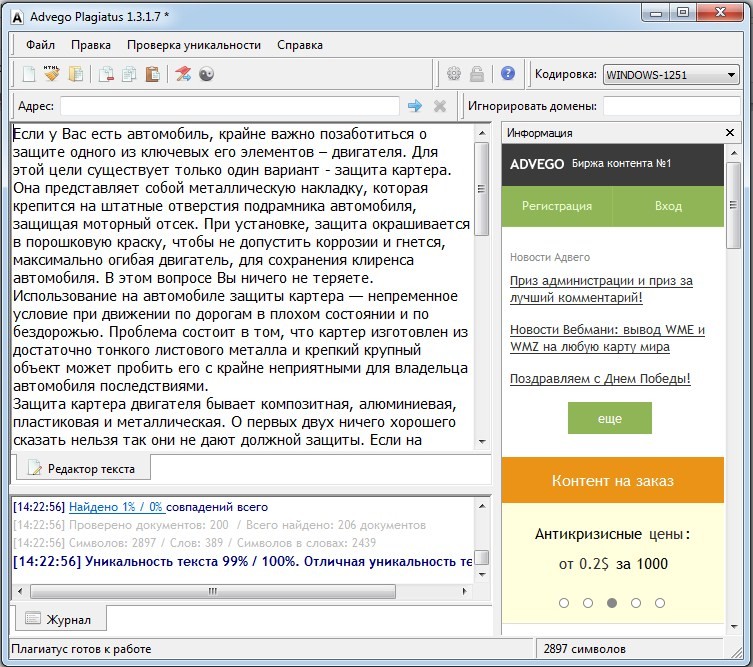Start the deep check yin-yang icon
This screenshot has width=753, height=667.
point(206,74)
